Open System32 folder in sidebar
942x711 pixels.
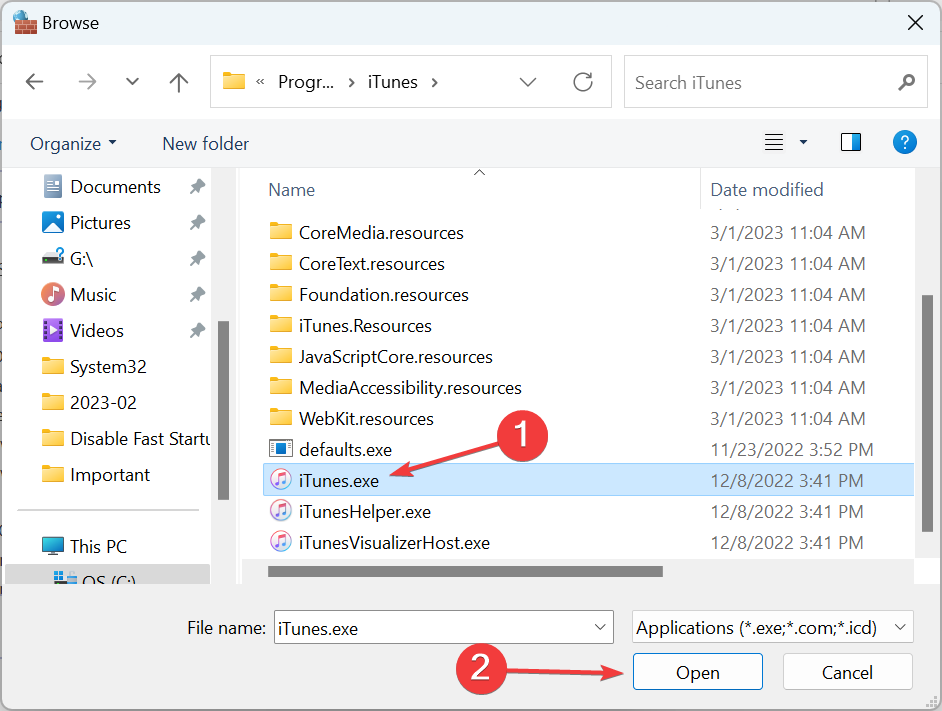coord(108,367)
